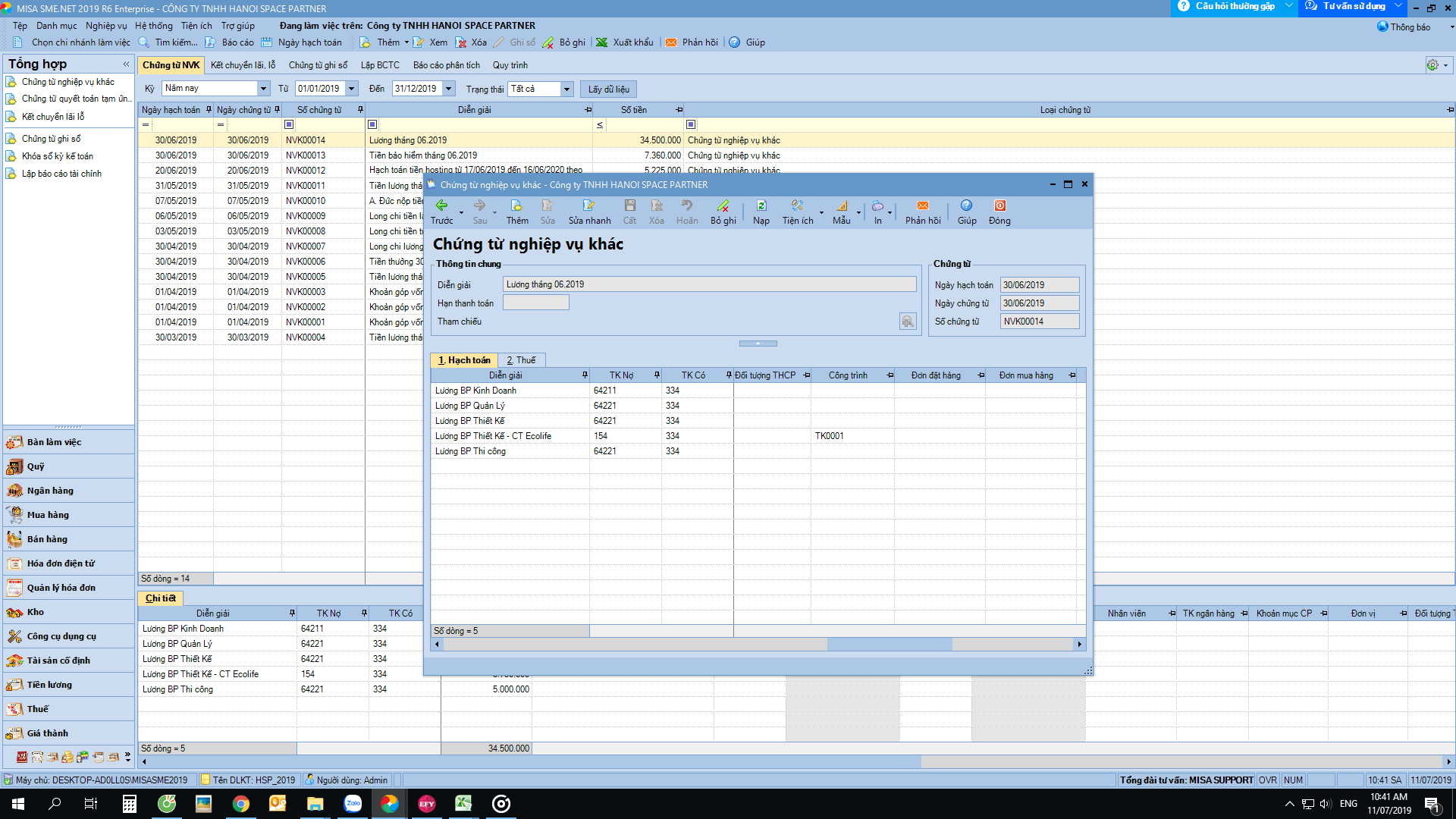Open the Đến date picker dropdown
1456x819 pixels.
click(448, 89)
